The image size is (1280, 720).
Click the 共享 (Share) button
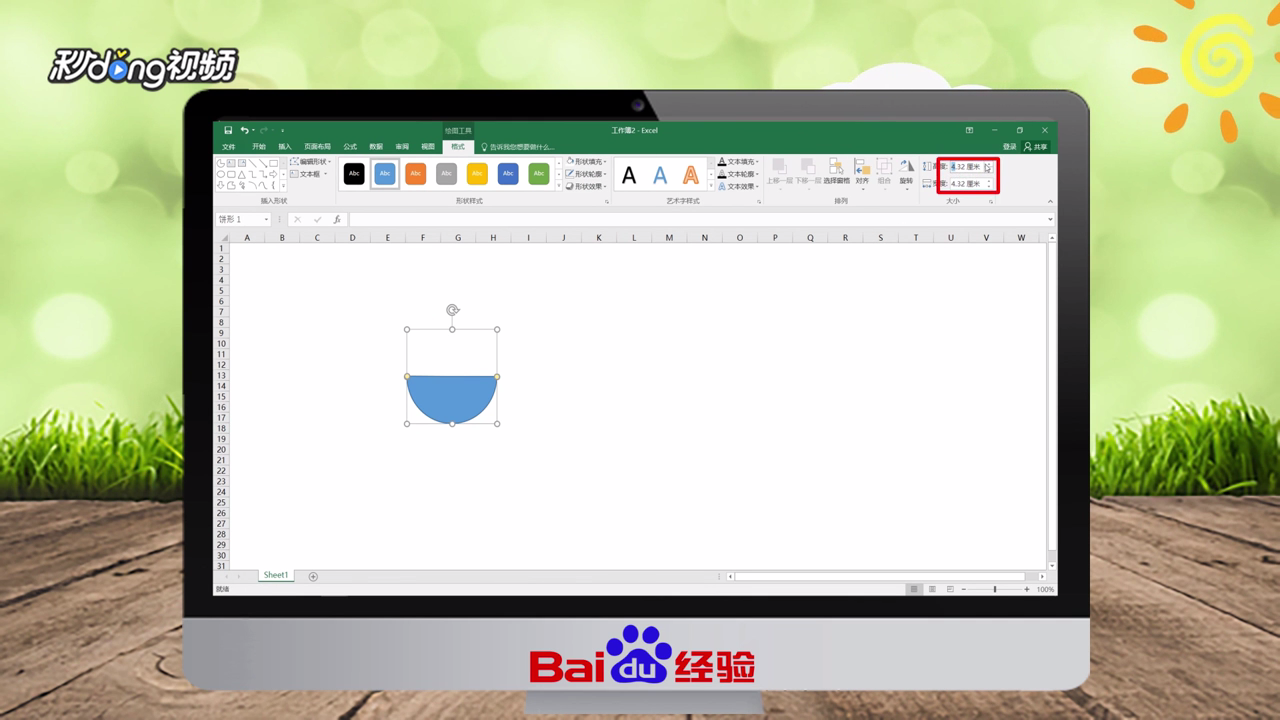(1037, 145)
